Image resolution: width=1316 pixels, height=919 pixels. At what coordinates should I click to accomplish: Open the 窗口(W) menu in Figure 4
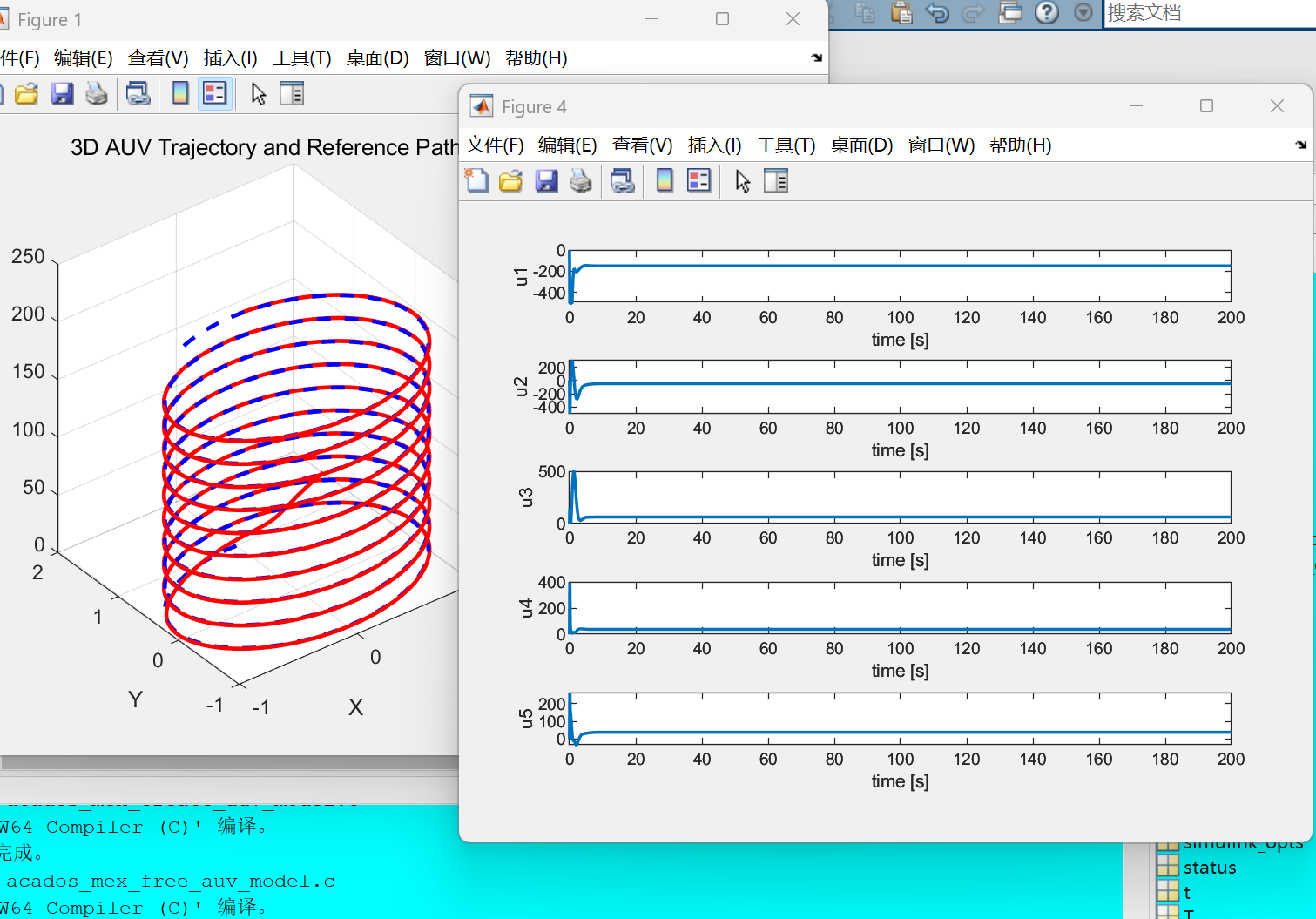pos(941,145)
